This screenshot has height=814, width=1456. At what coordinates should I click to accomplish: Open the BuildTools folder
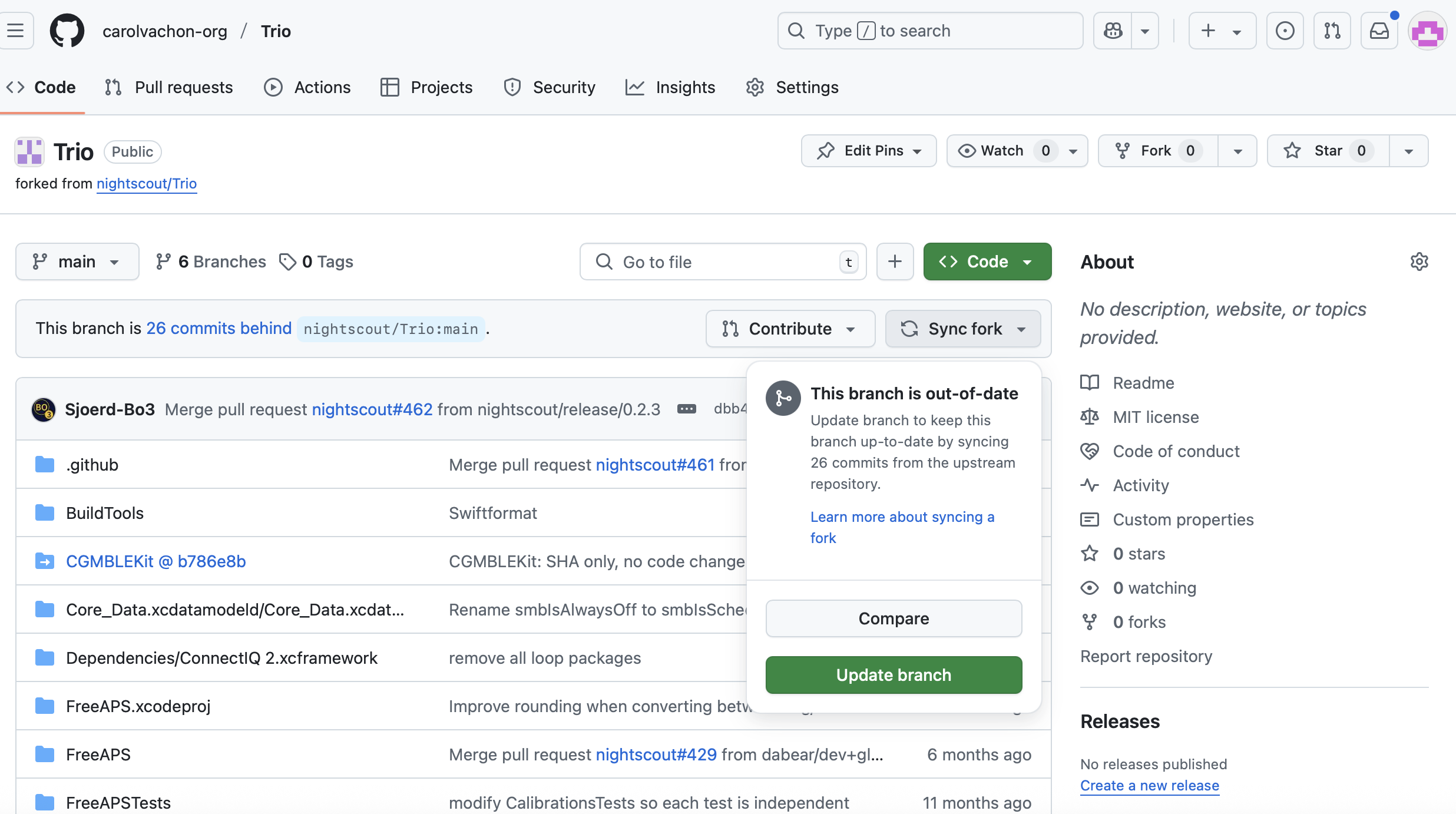point(105,513)
